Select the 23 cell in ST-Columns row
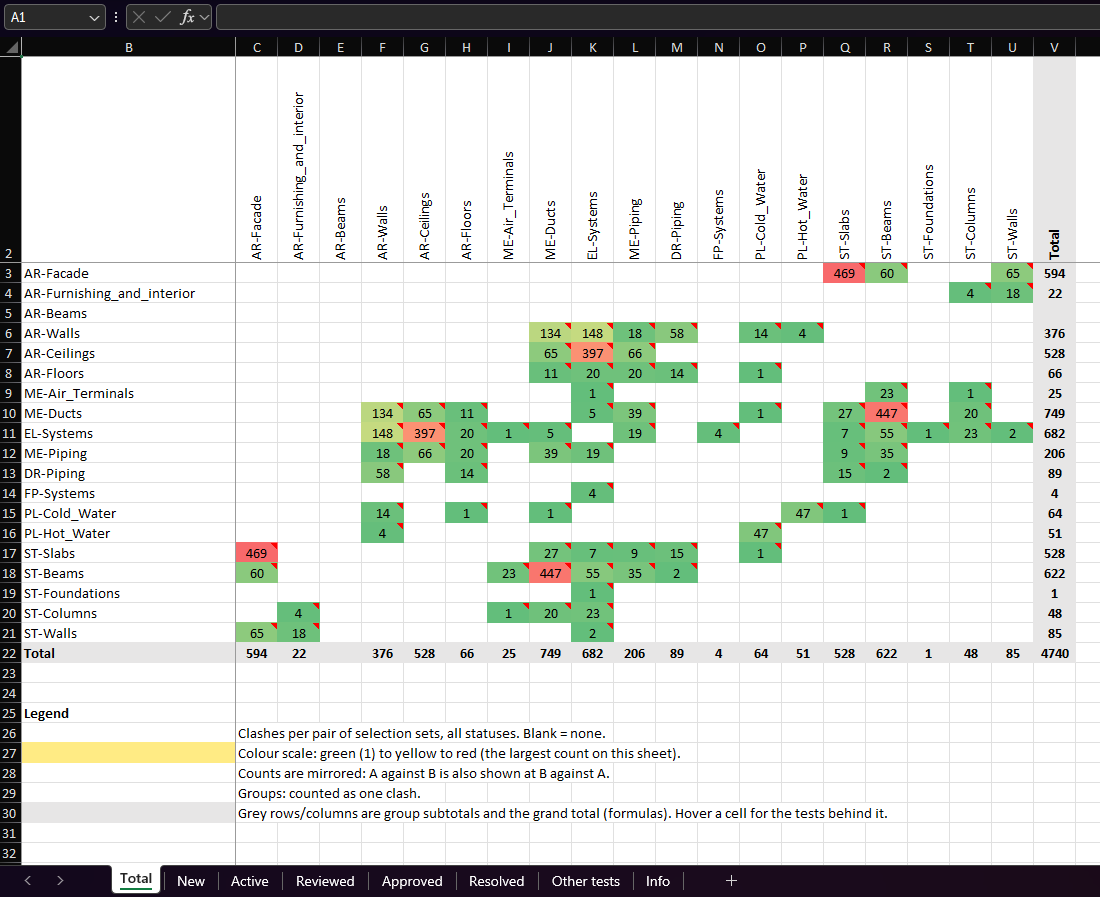 click(x=593, y=614)
